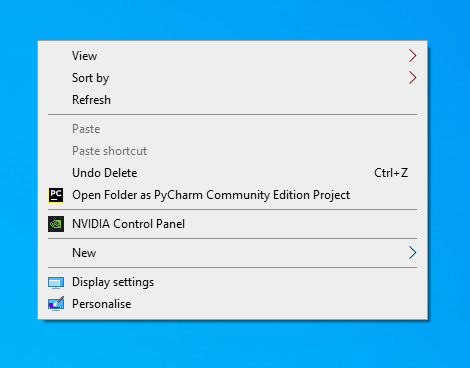470x368 pixels.
Task: Expand the Sort by submenu chevron
Action: pos(413,78)
